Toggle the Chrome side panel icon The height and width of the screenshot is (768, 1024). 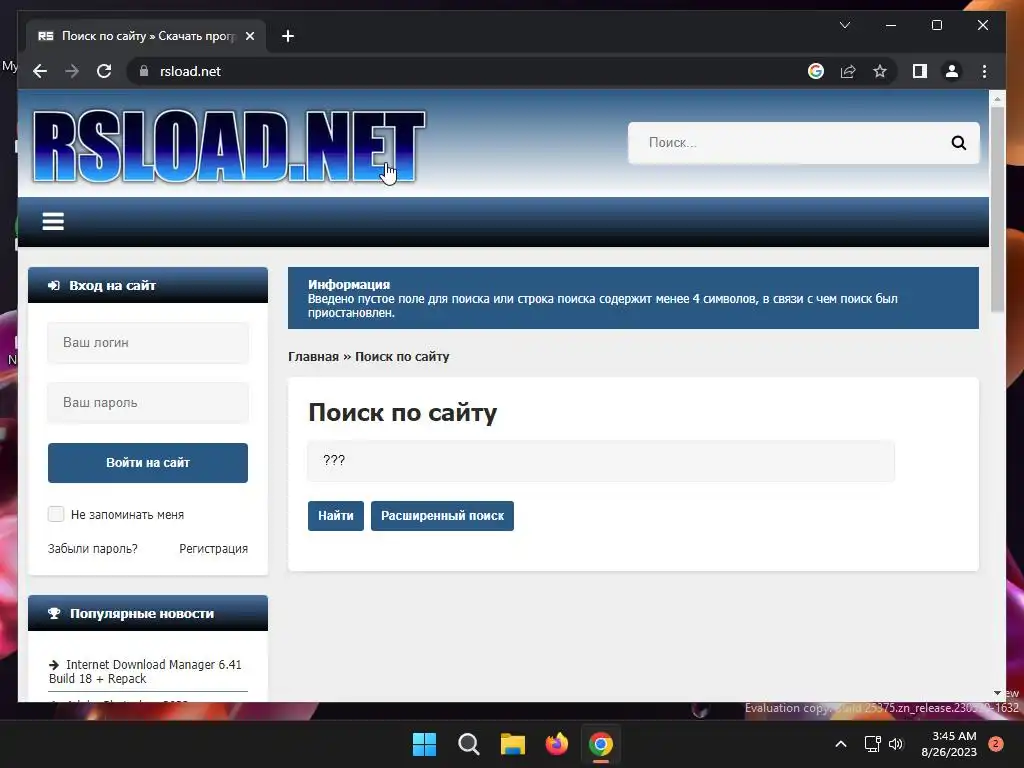[x=920, y=71]
